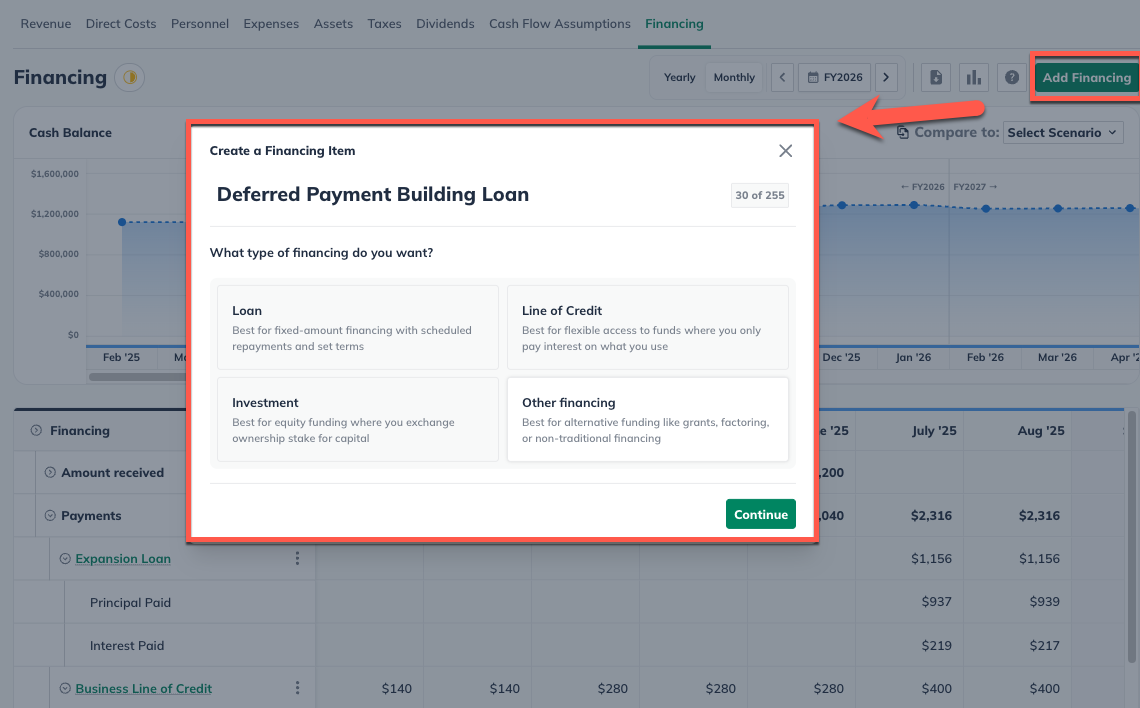Click the coin icon beside the Financing heading
Viewport: 1140px width, 708px height.
[x=129, y=77]
